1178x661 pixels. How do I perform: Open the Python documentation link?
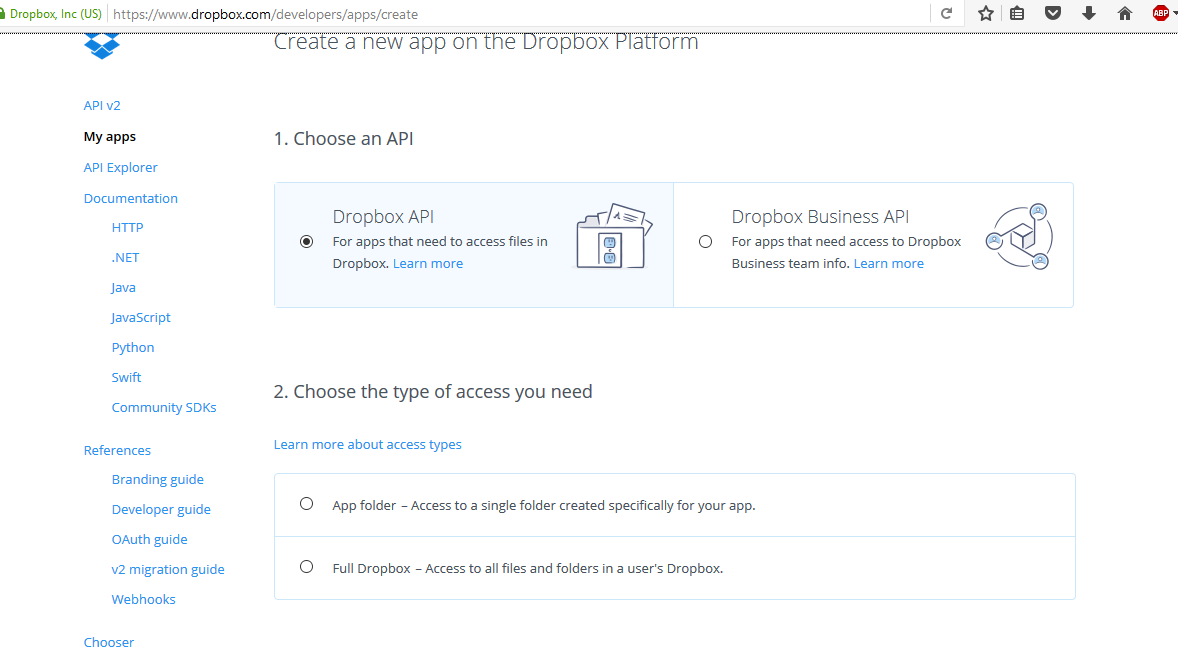coord(132,347)
